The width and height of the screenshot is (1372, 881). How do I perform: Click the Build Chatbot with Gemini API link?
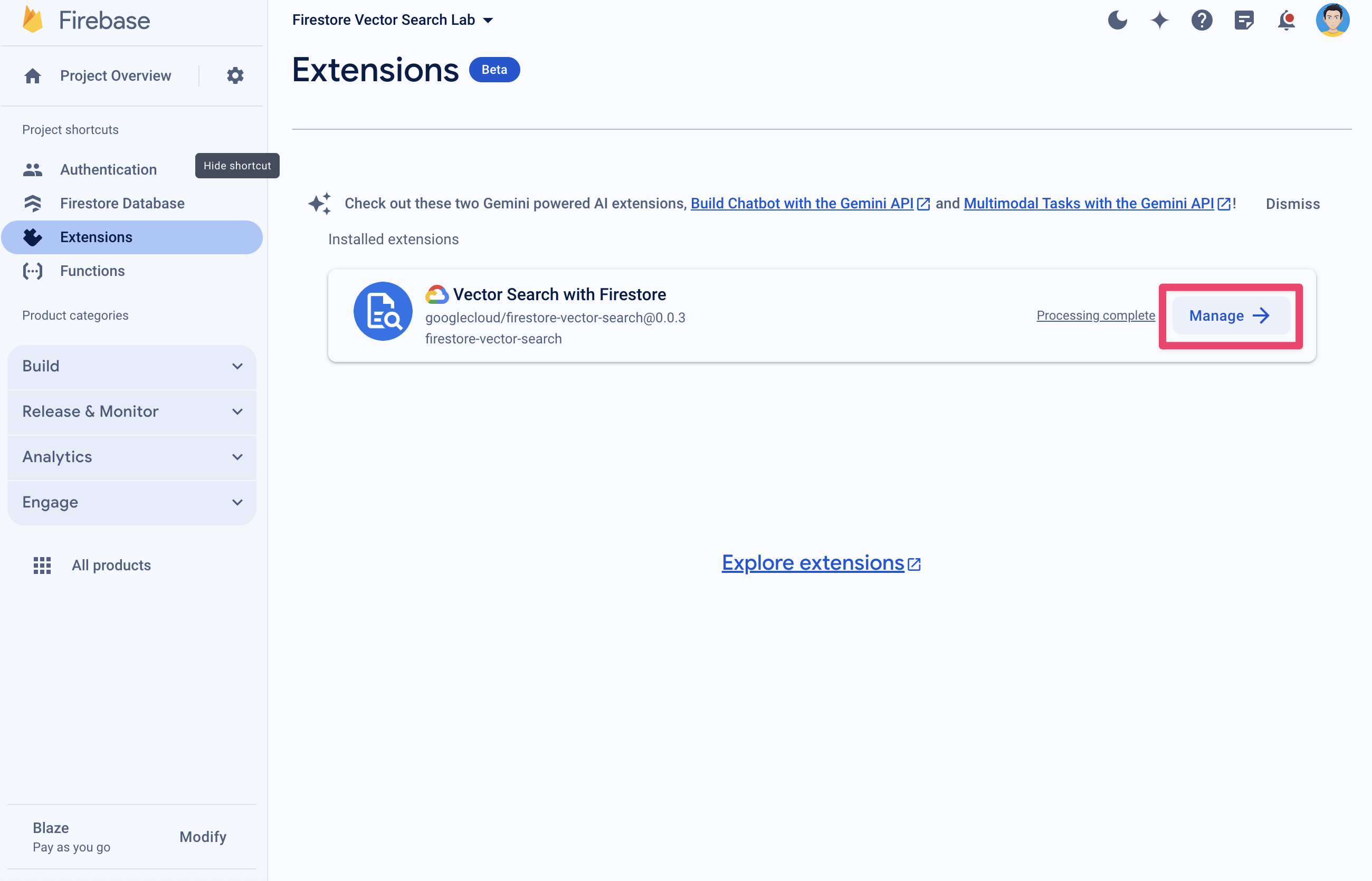coord(800,203)
